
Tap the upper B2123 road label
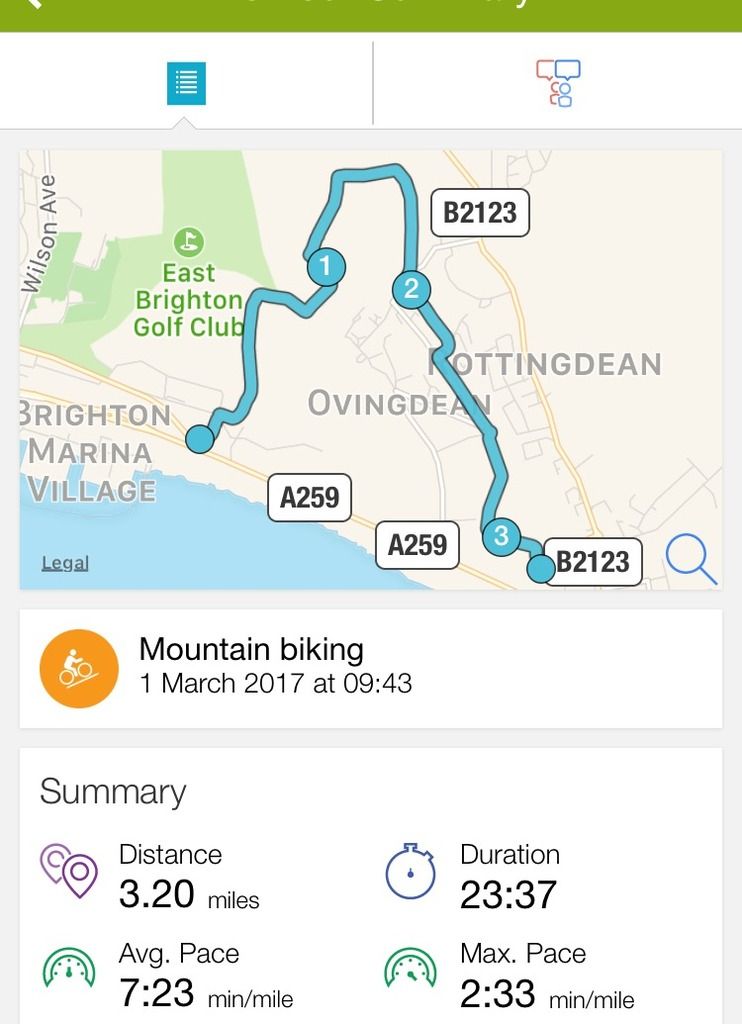click(x=480, y=213)
